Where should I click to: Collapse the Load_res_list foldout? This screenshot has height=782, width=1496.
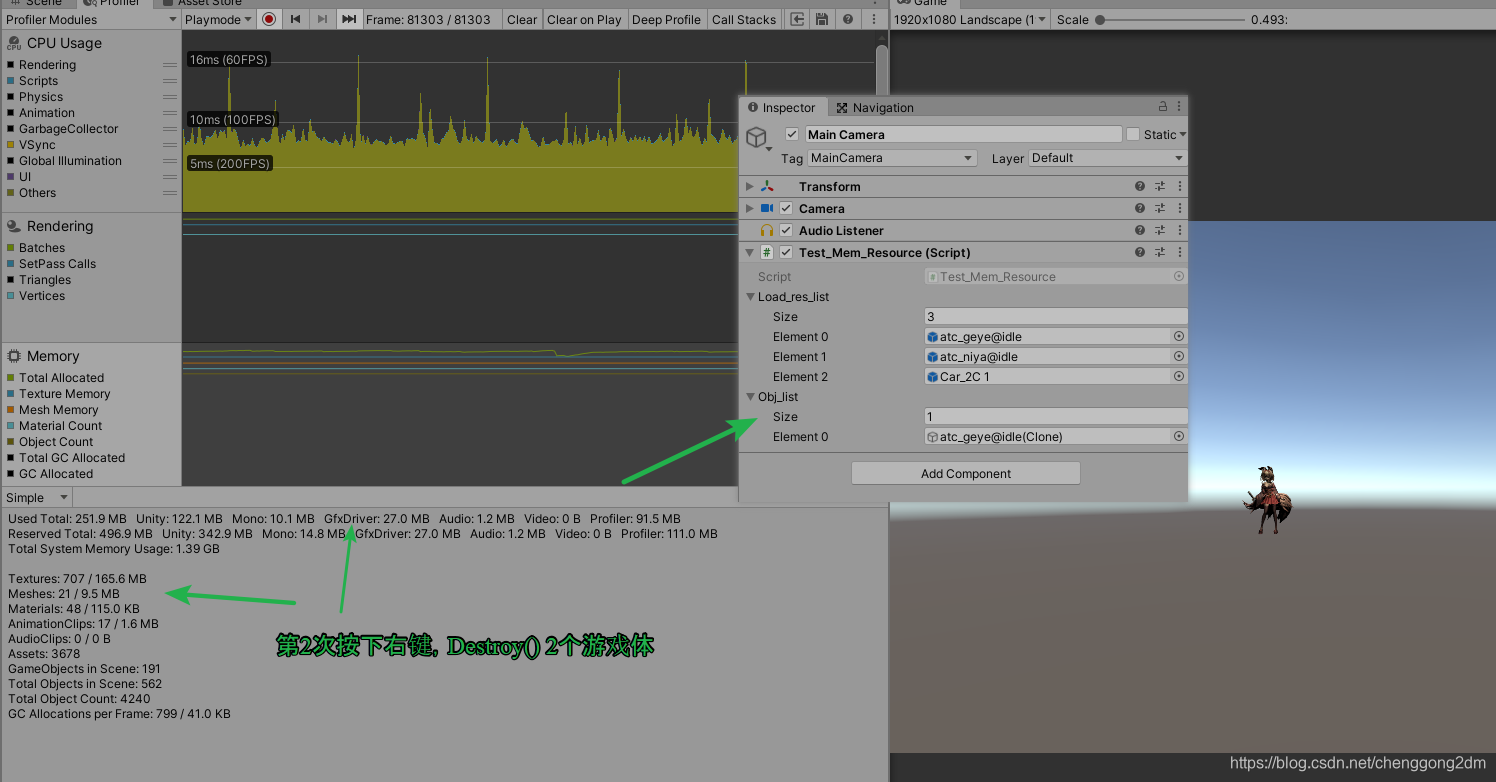(750, 296)
